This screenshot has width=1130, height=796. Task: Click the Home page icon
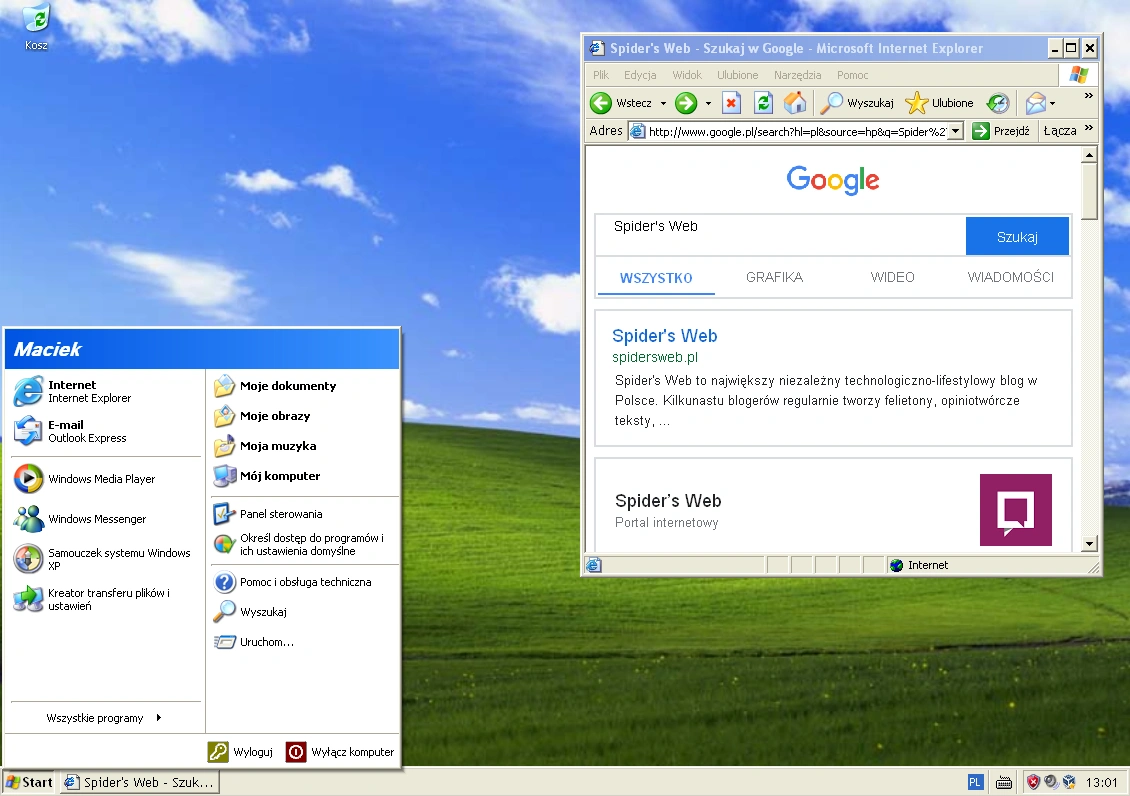[x=795, y=103]
